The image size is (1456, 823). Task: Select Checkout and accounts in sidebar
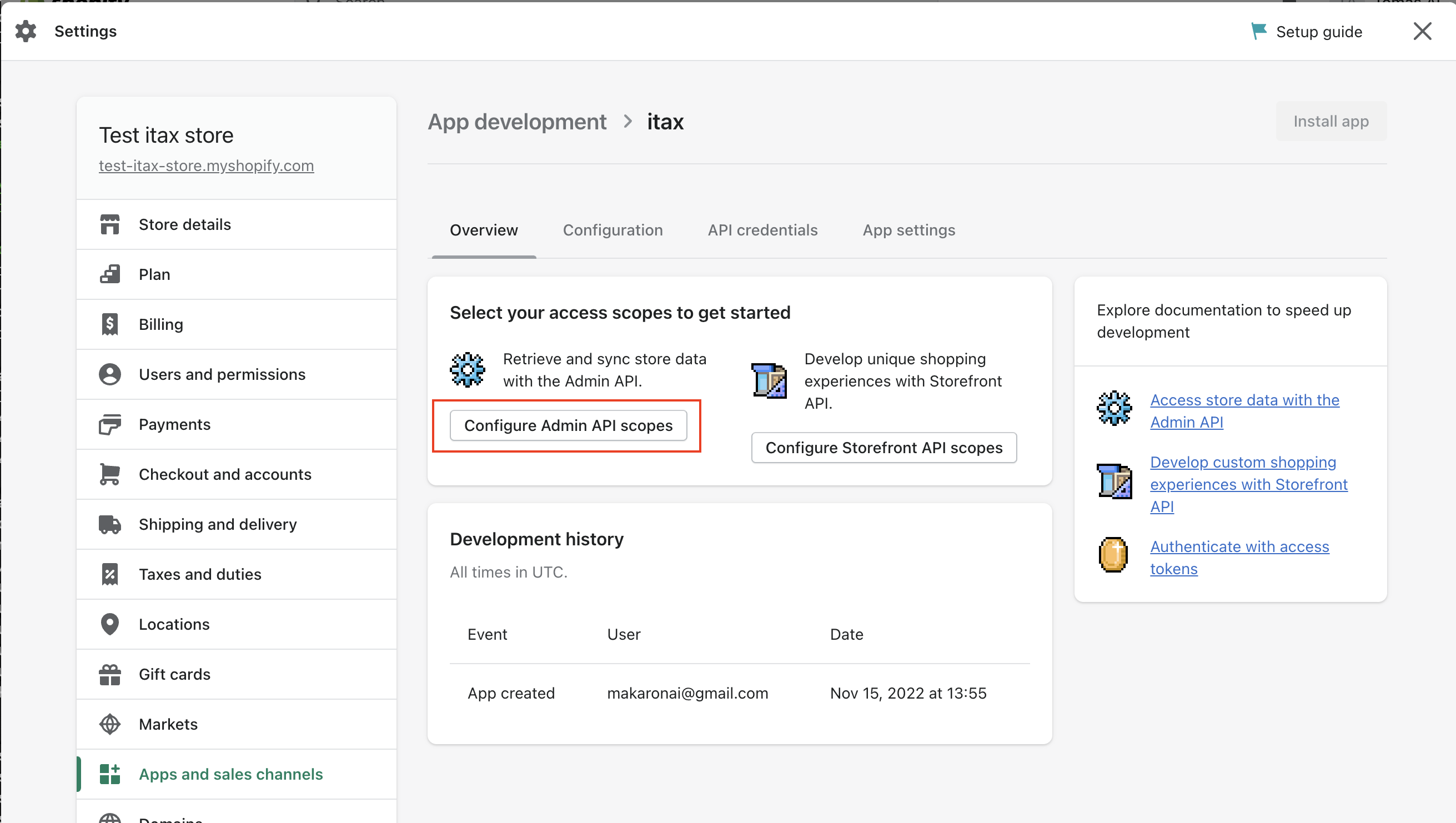[225, 474]
